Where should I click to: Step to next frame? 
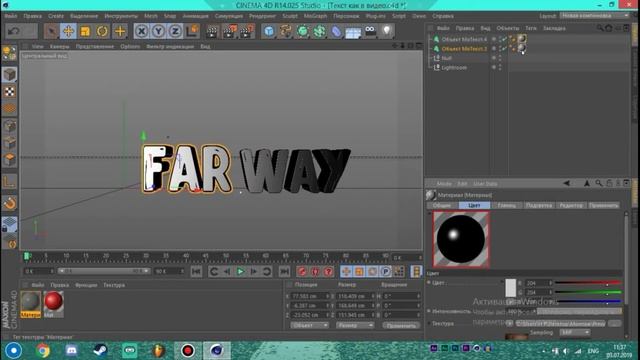coord(253,271)
